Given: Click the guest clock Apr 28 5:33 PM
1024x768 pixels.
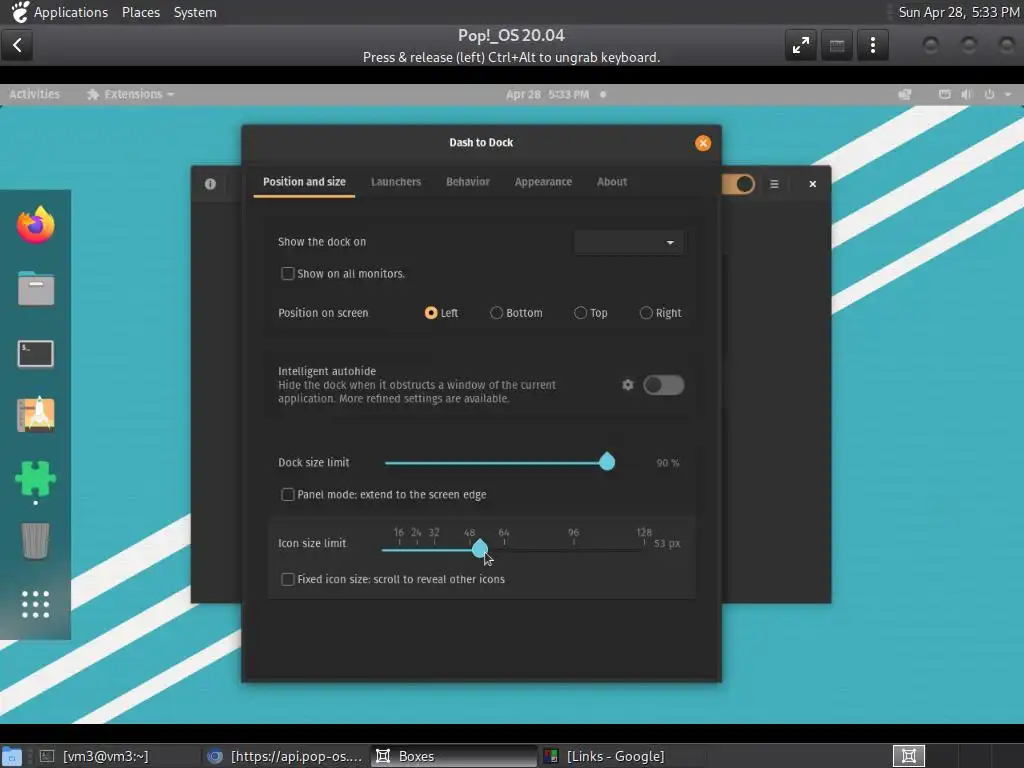Looking at the screenshot, I should tap(547, 94).
